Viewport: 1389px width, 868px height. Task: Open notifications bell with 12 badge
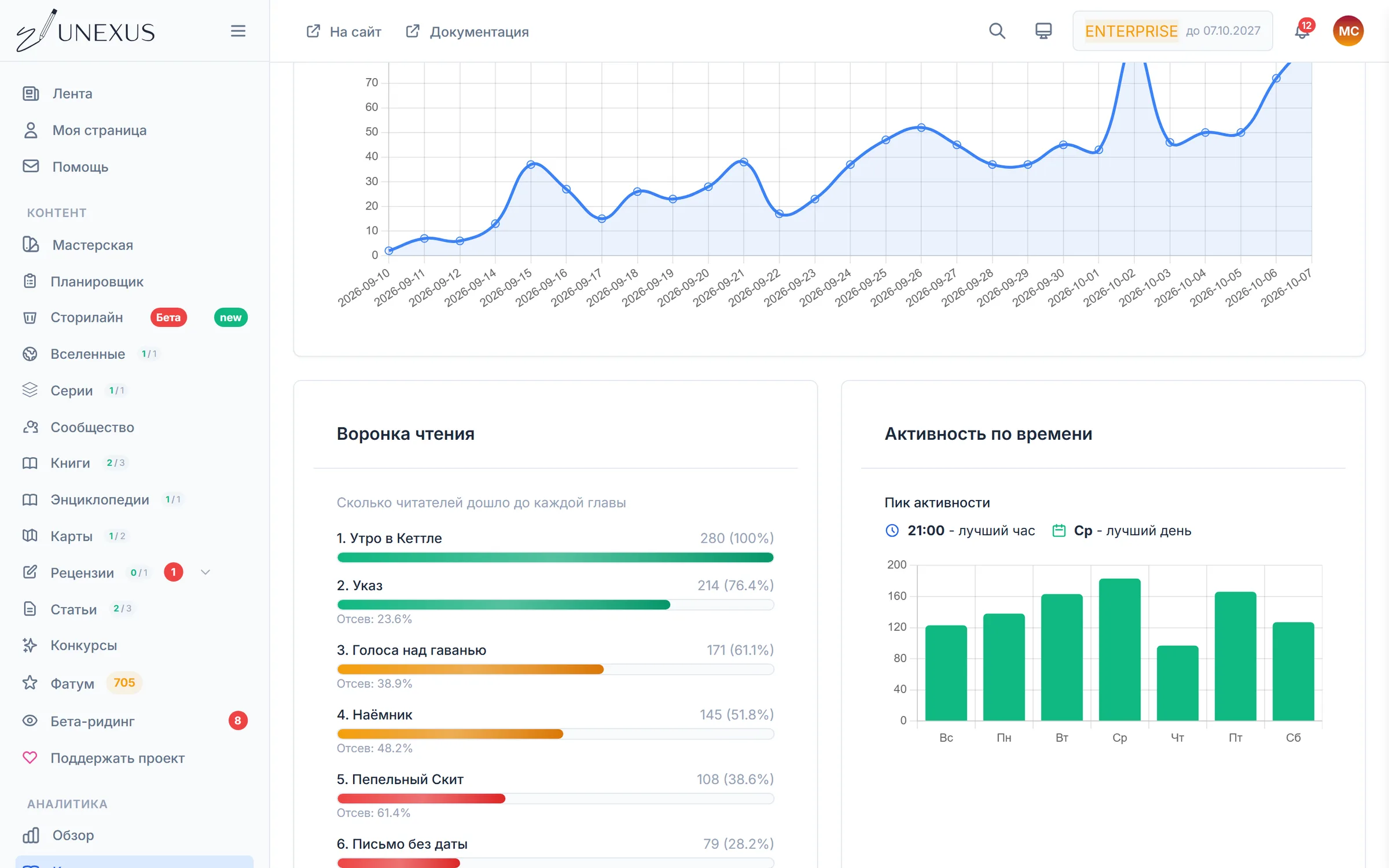click(x=1302, y=31)
